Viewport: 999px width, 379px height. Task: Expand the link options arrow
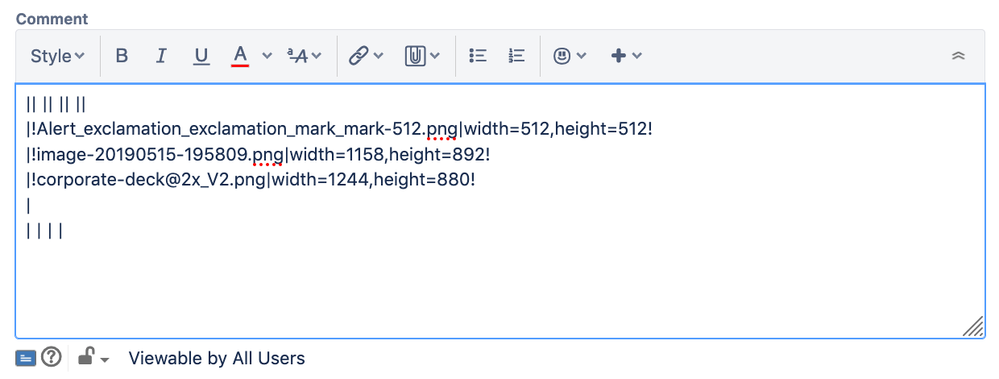(378, 56)
